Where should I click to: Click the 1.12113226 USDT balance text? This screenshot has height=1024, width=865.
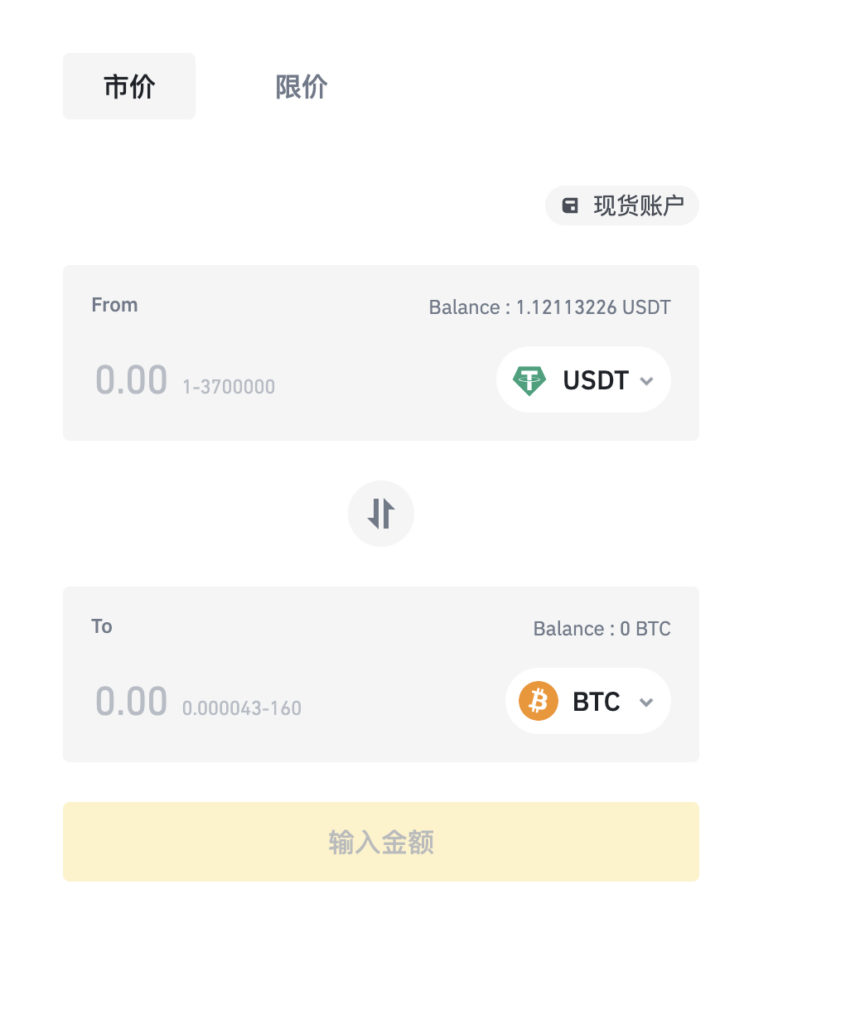(593, 307)
